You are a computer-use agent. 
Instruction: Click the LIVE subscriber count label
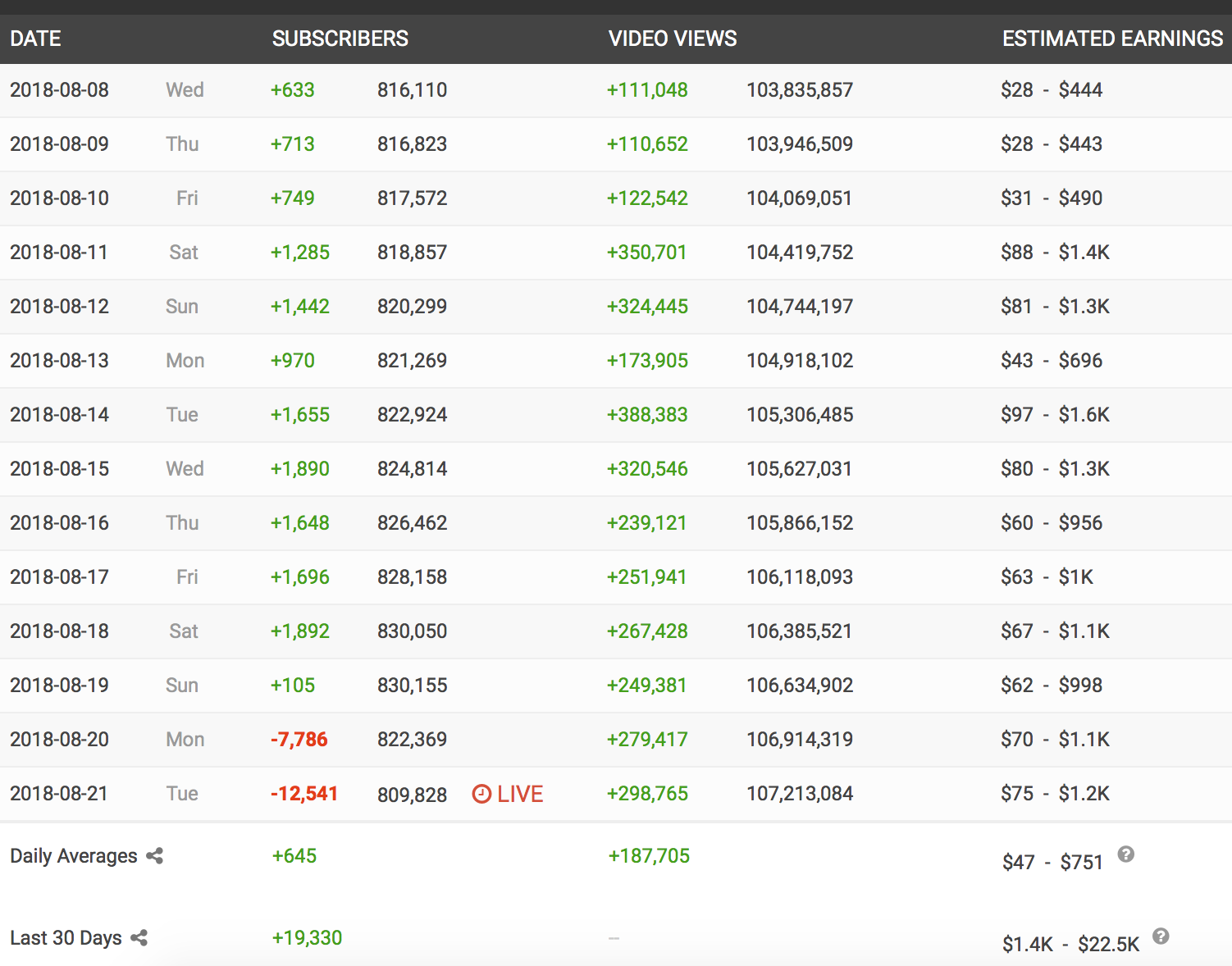[x=520, y=794]
